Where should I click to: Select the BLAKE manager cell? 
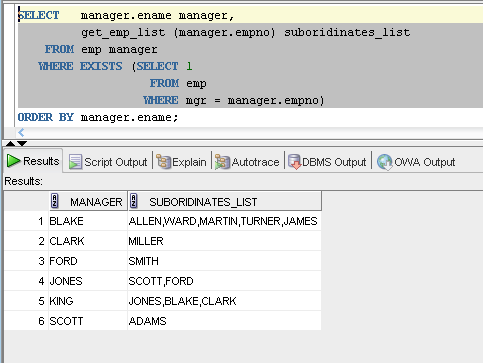coord(88,221)
